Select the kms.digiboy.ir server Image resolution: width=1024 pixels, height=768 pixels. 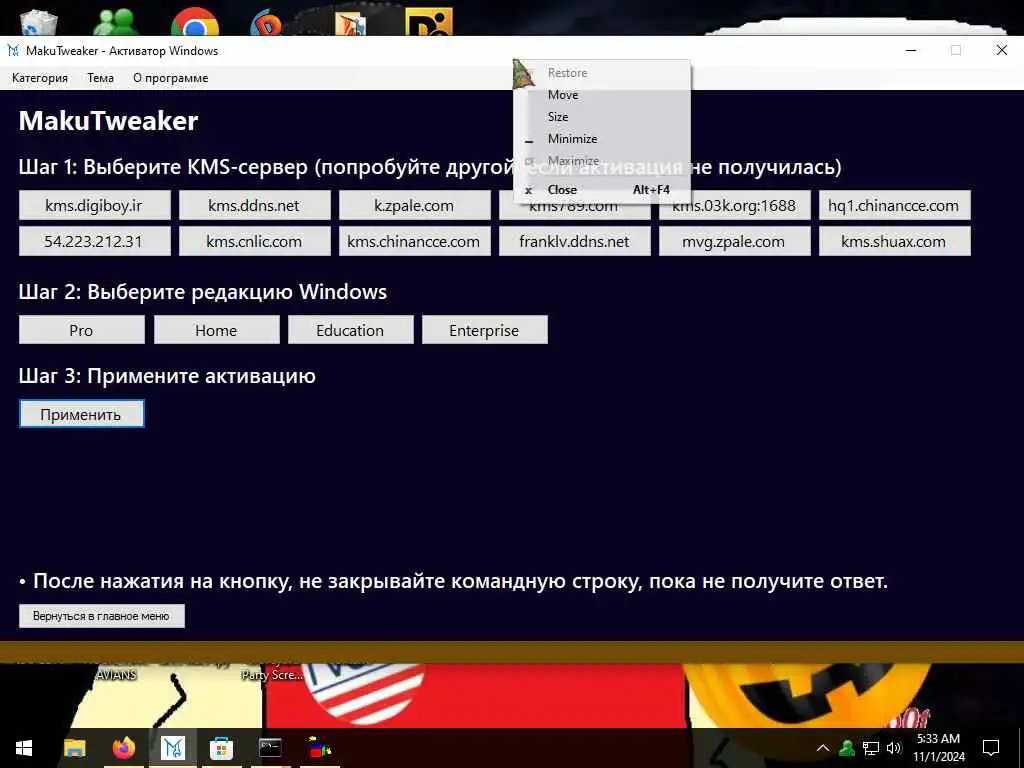[95, 205]
